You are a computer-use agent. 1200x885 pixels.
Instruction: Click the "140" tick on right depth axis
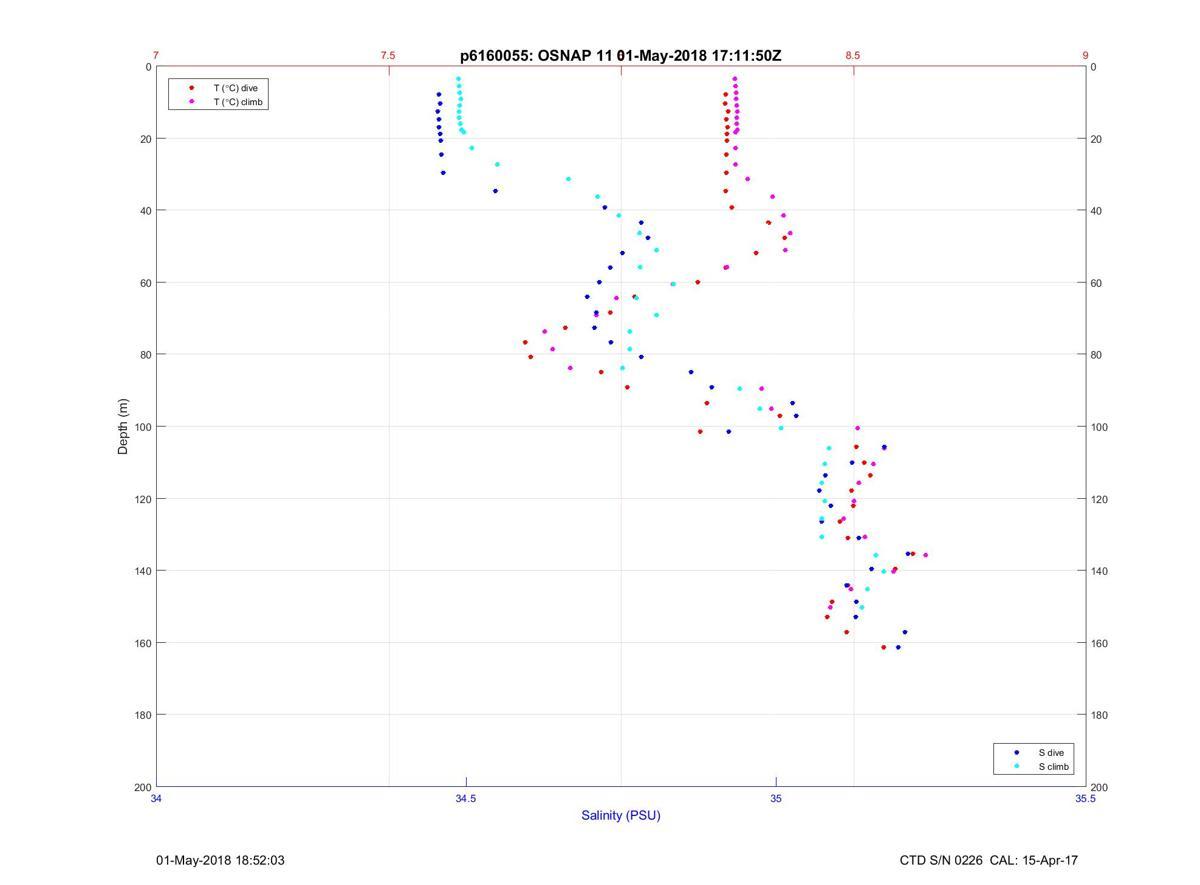[x=1099, y=571]
